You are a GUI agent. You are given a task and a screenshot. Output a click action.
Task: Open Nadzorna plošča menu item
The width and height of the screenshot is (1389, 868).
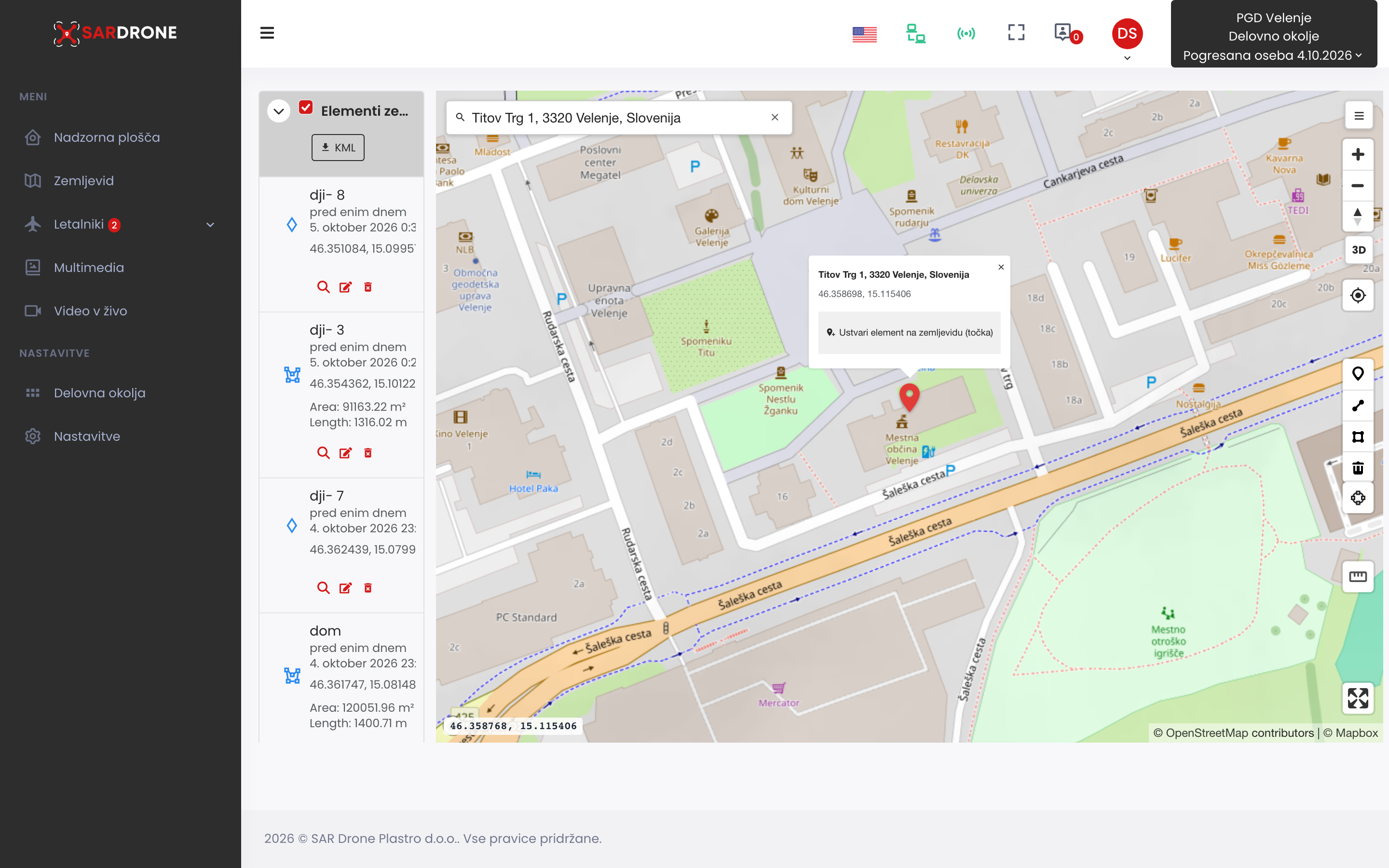point(106,137)
